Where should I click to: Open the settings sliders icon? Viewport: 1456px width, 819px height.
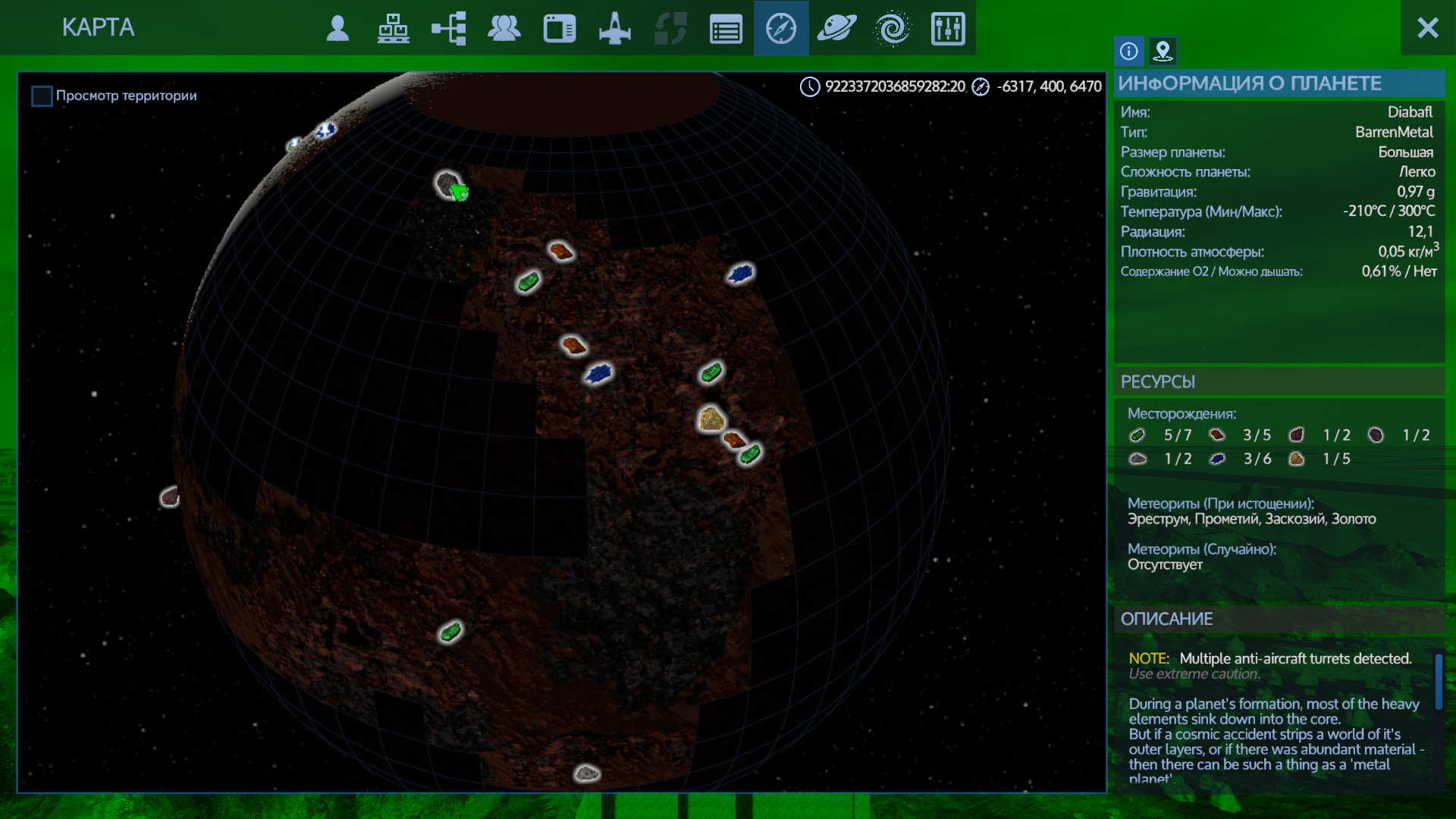point(948,29)
